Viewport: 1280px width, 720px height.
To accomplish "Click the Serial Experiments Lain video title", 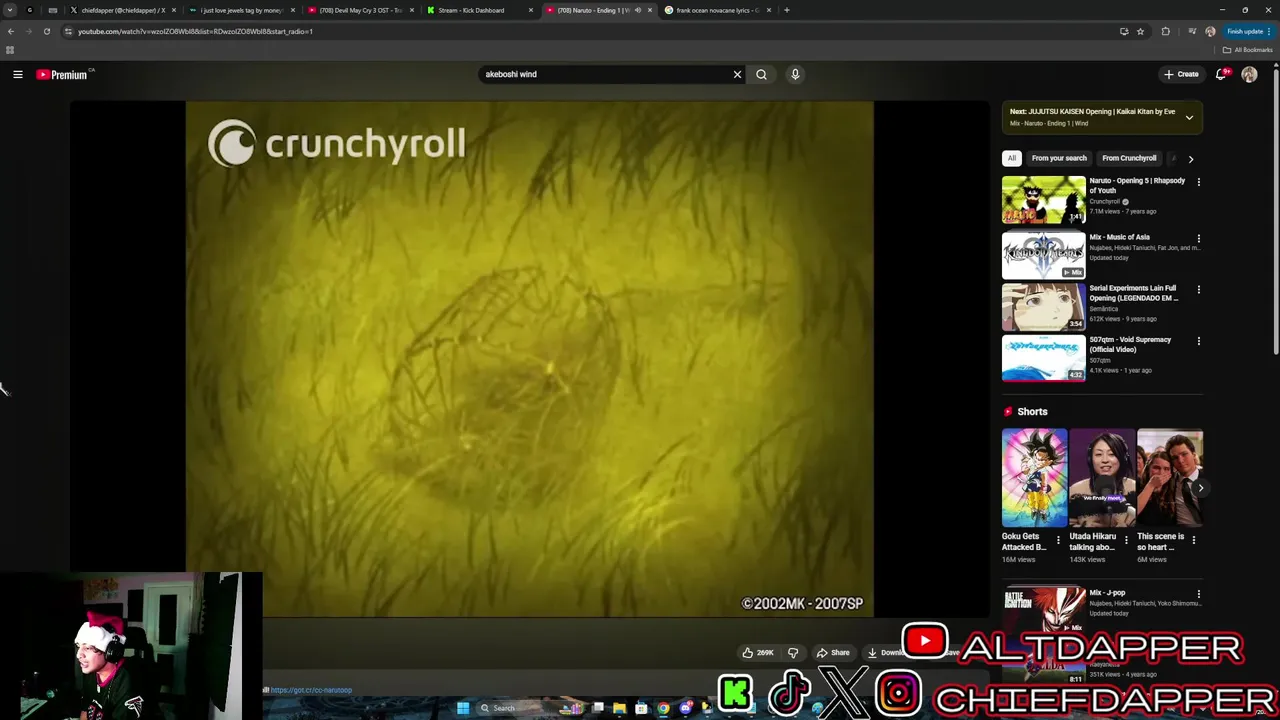I will pos(1134,293).
